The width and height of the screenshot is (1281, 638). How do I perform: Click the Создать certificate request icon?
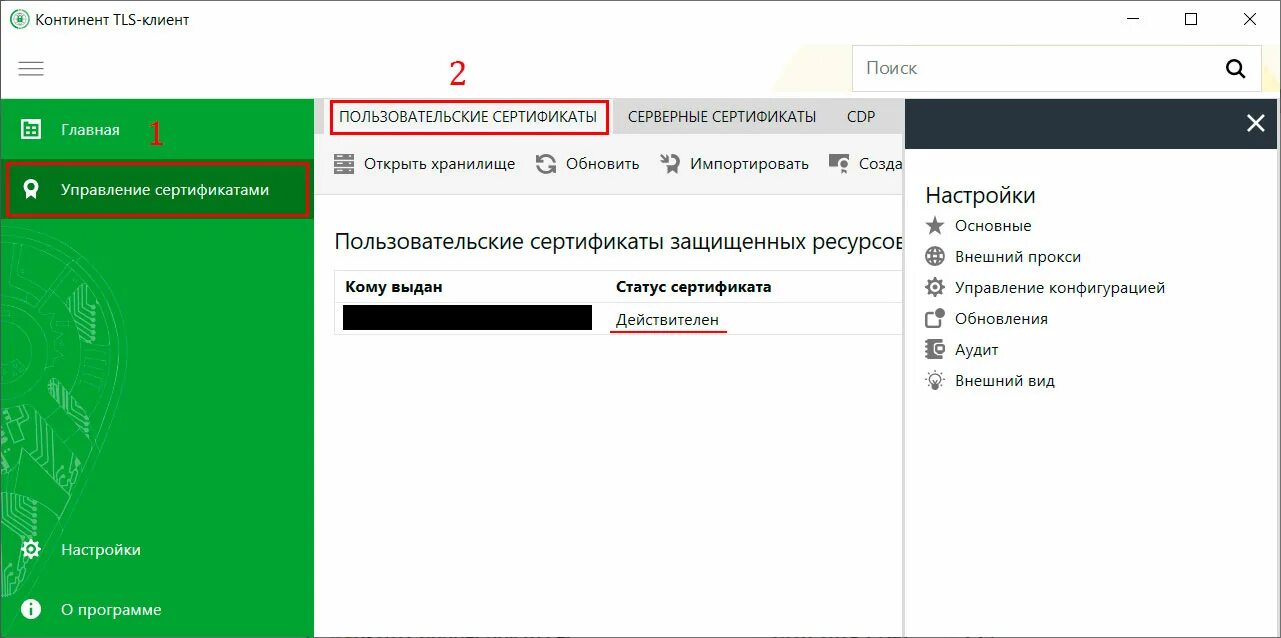[x=839, y=163]
